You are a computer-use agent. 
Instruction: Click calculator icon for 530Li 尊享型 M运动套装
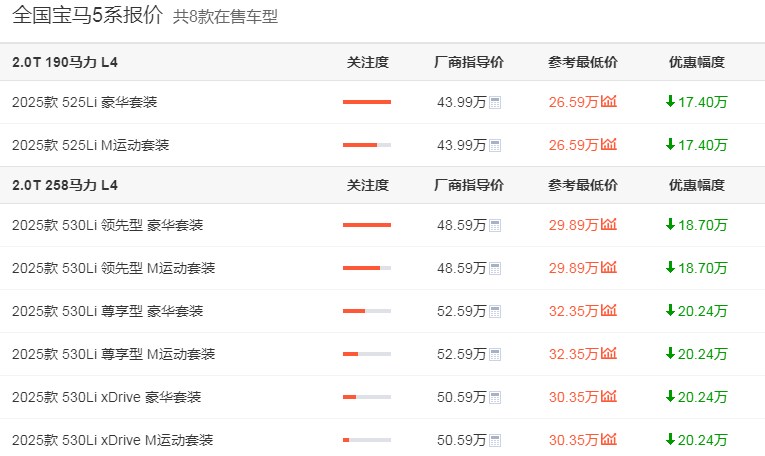pos(495,354)
